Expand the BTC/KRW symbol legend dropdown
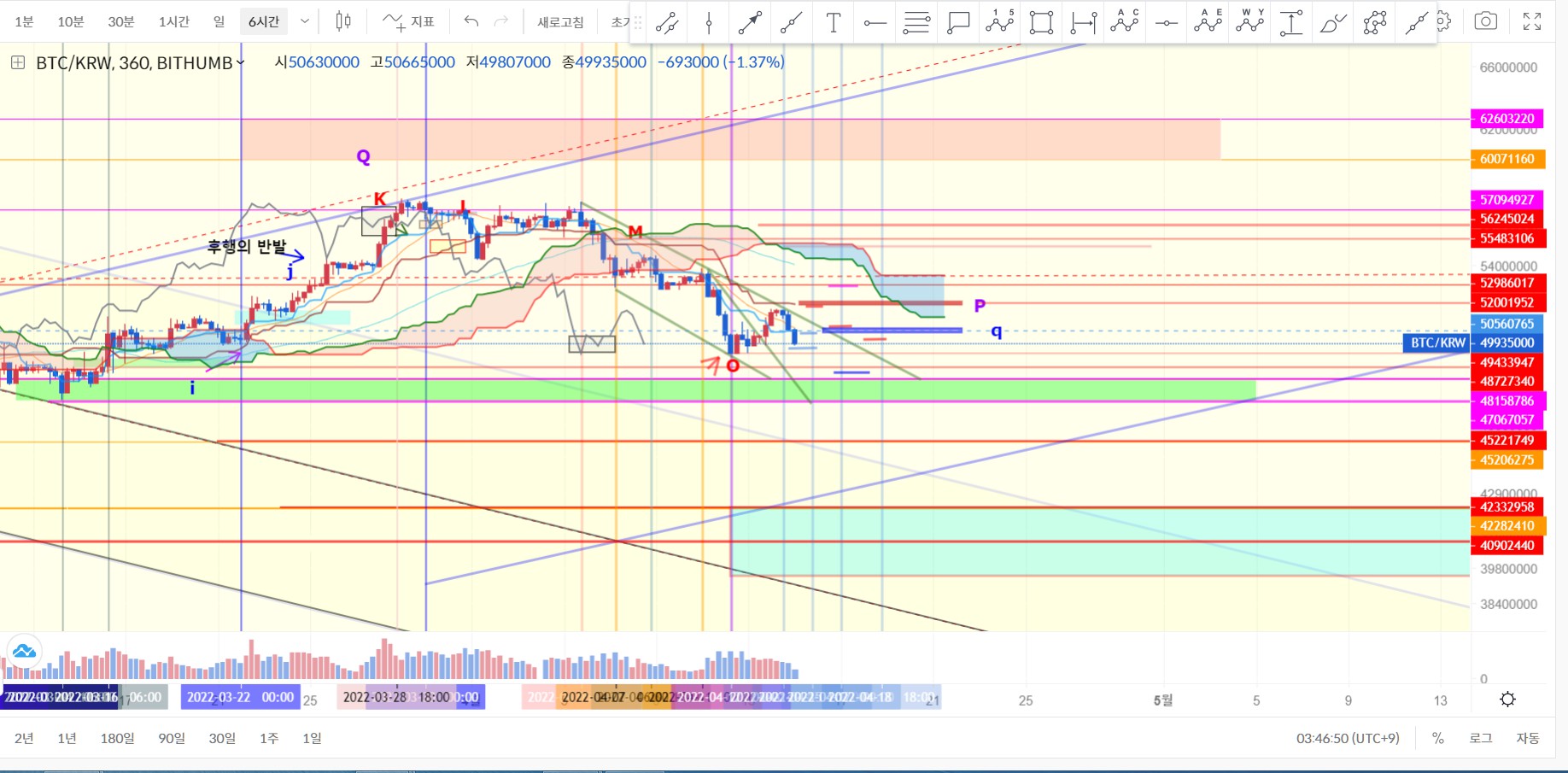This screenshot has height=773, width=1568. [x=240, y=62]
